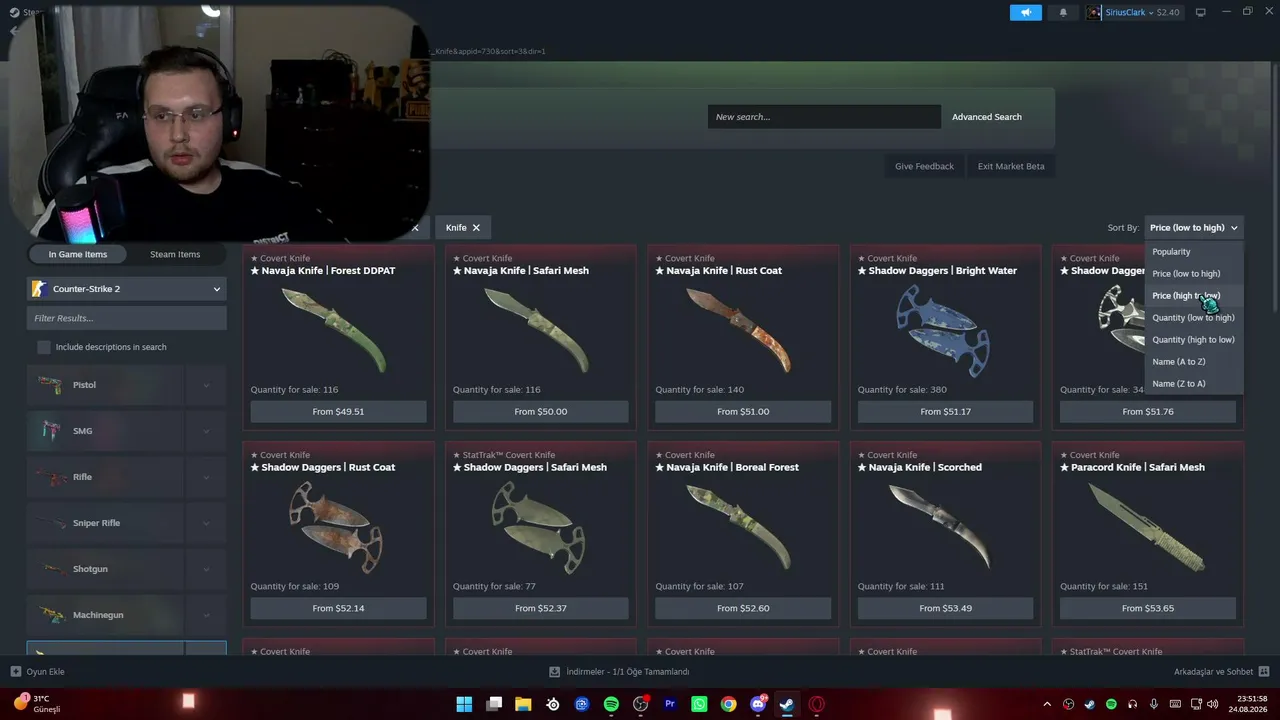Remove the Knife filter tag
Image resolution: width=1280 pixels, height=720 pixels.
pos(476,228)
